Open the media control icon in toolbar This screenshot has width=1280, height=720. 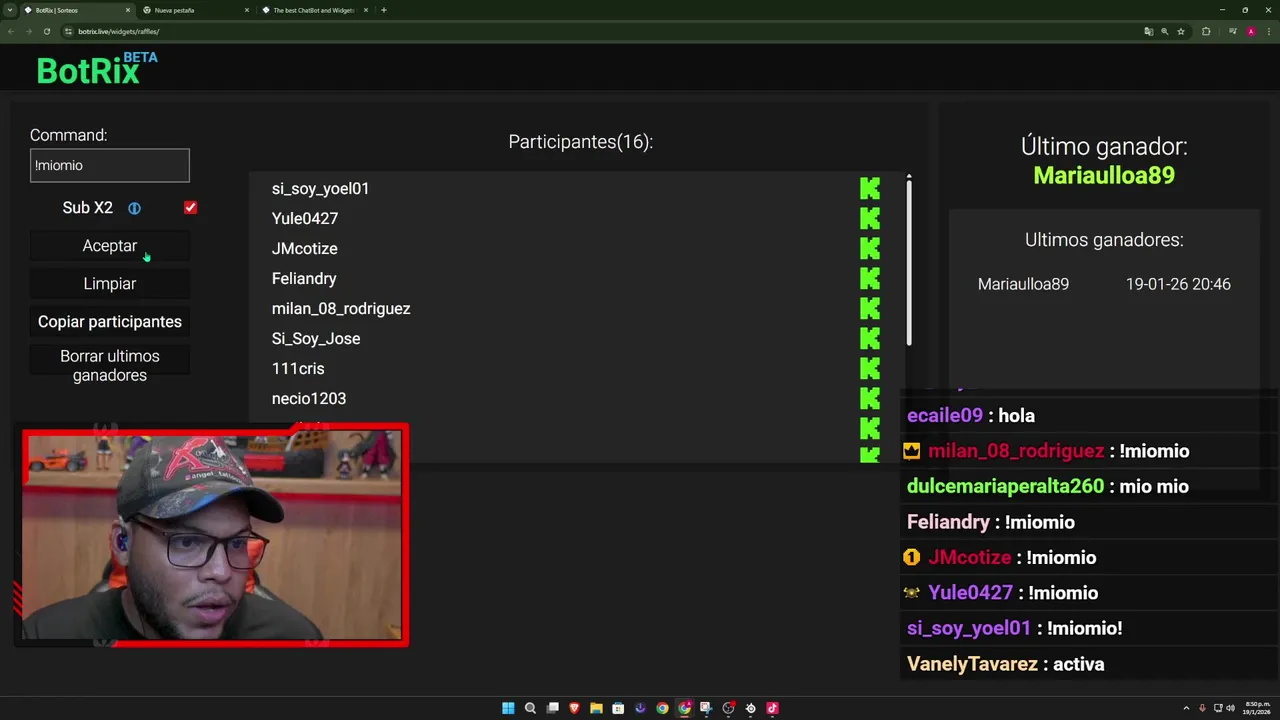[x=1233, y=31]
